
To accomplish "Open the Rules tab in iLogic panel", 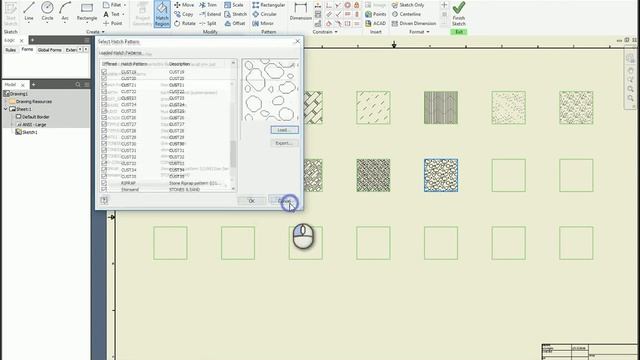I will tap(11, 50).
